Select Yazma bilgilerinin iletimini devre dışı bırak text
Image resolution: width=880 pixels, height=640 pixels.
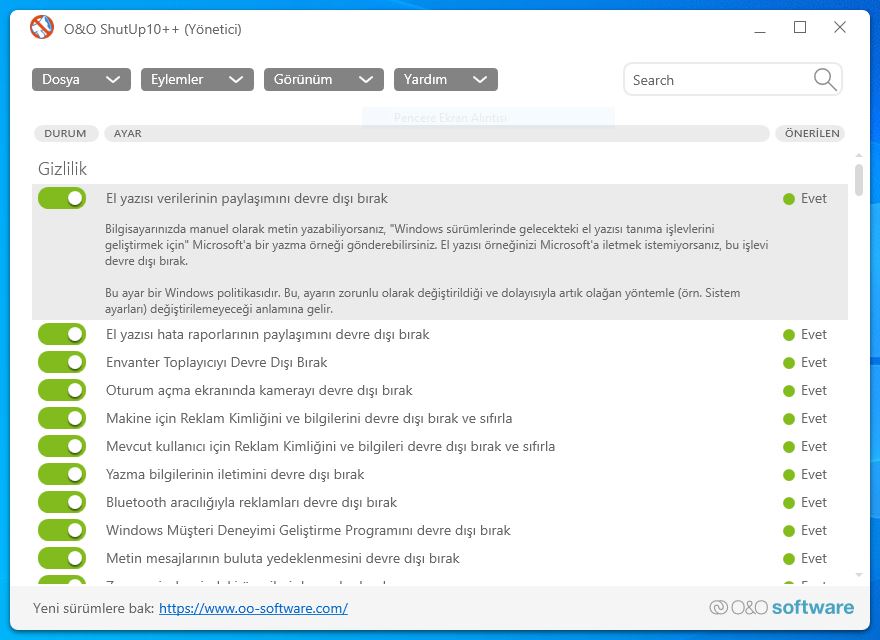point(235,475)
